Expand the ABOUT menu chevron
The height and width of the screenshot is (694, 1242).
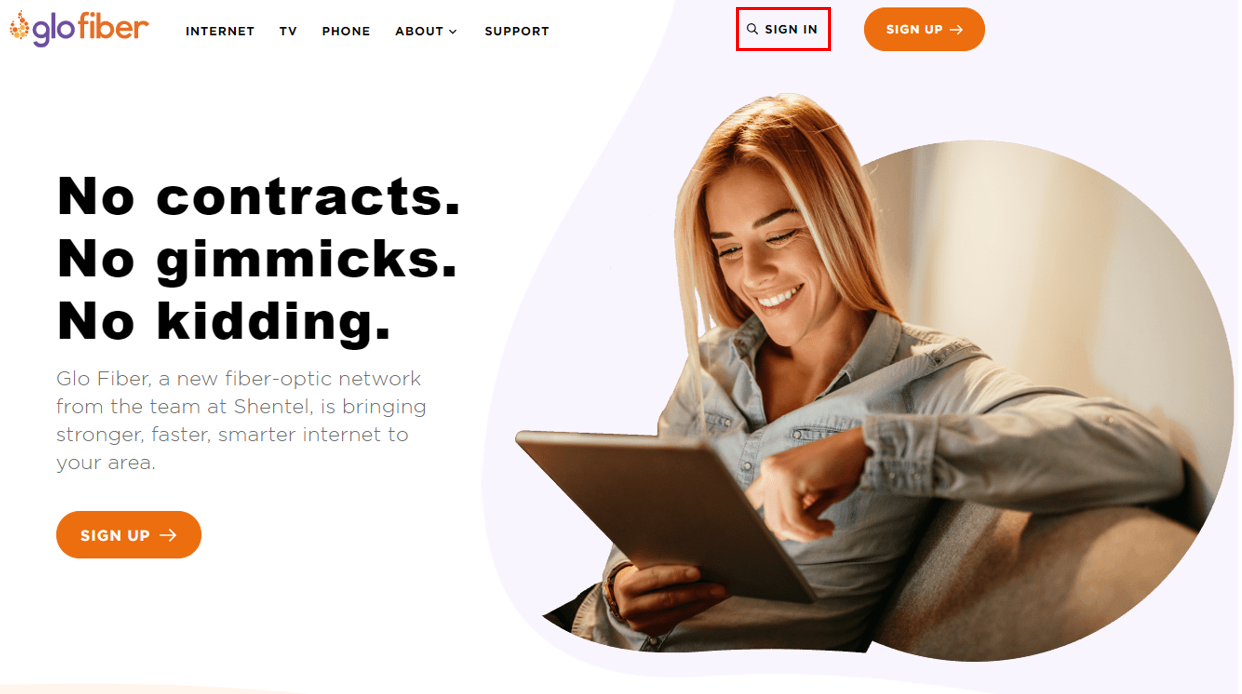(x=453, y=32)
